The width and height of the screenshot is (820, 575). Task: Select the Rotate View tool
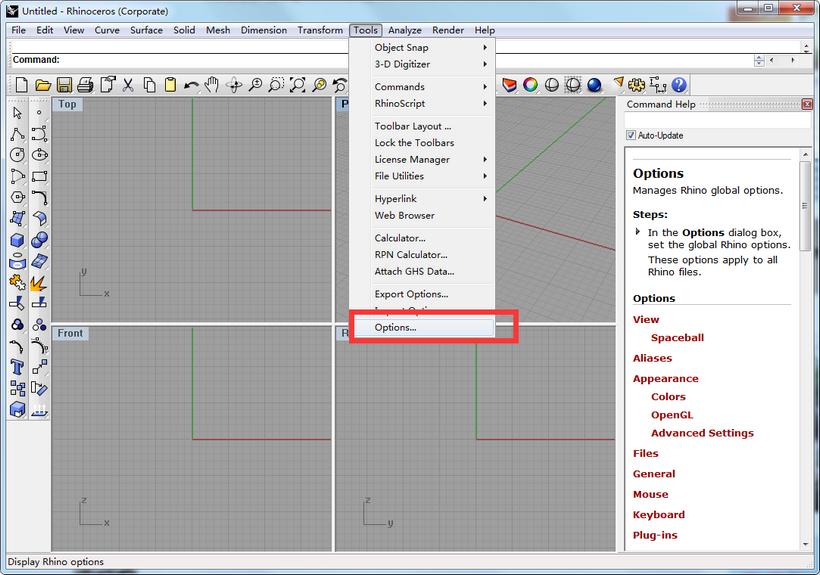click(234, 85)
